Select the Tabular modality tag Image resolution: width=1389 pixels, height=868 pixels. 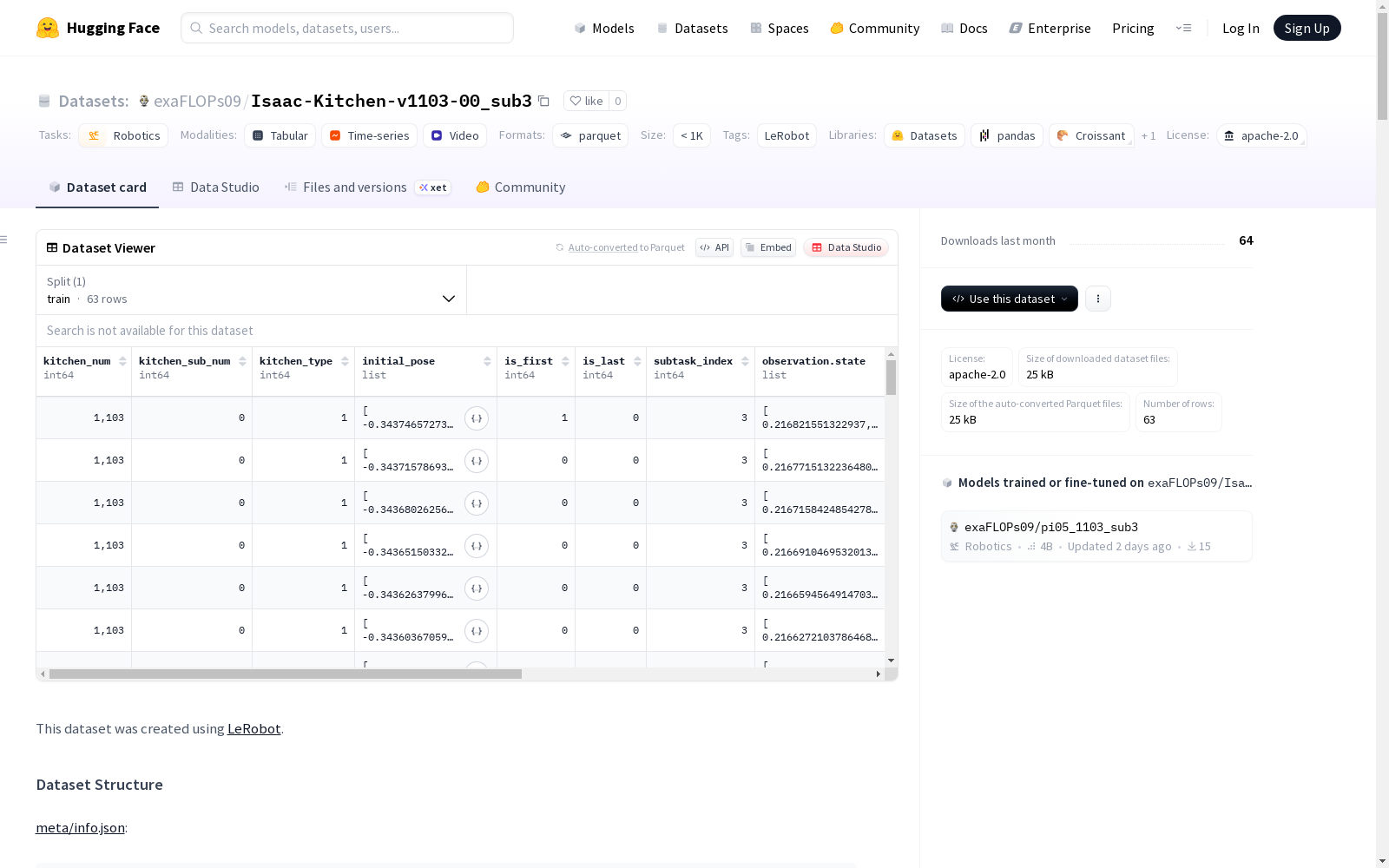pos(280,135)
